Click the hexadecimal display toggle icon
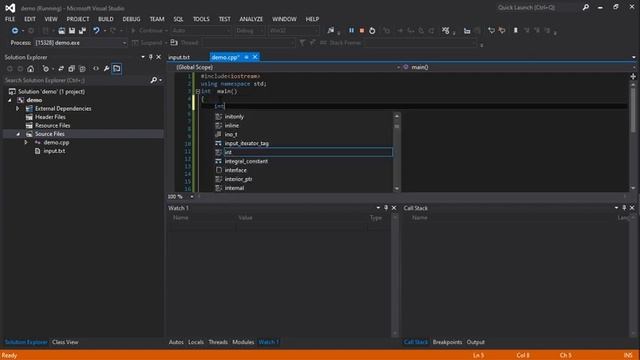Viewport: 640px width, 360px height. [x=445, y=31]
